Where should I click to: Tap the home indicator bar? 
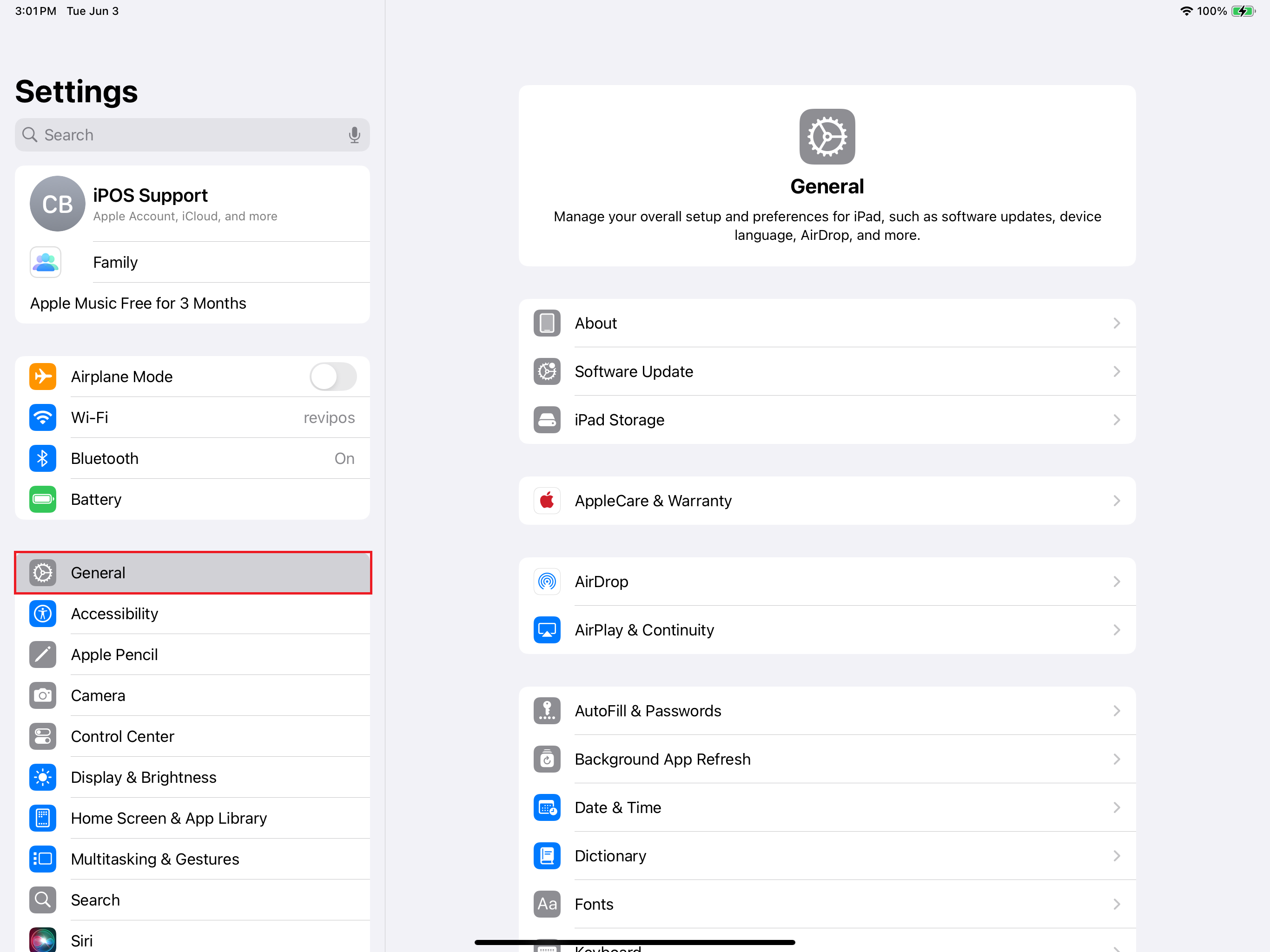pyautogui.click(x=635, y=942)
